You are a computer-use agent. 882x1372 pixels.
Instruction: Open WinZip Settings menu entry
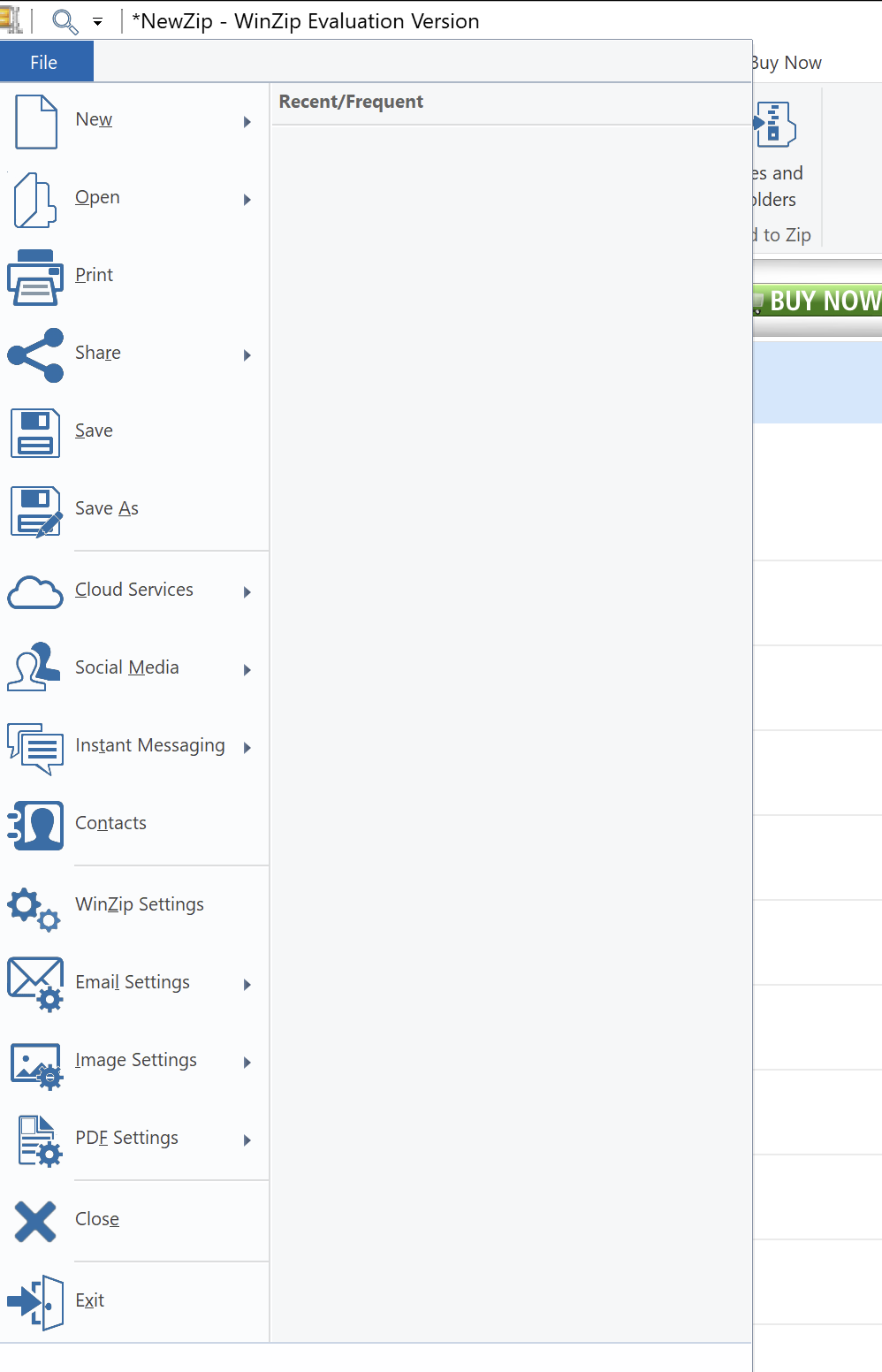pyautogui.click(x=134, y=907)
